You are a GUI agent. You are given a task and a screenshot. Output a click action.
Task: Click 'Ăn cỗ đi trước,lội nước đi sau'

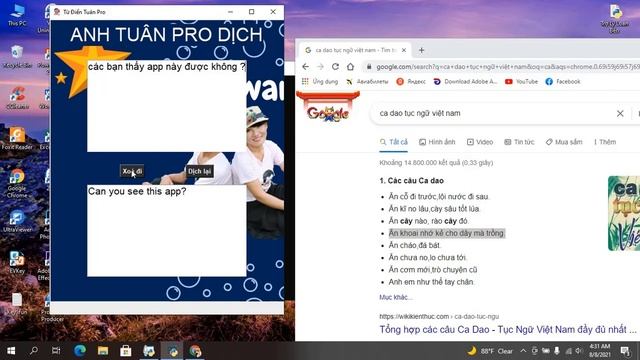pyautogui.click(x=439, y=196)
